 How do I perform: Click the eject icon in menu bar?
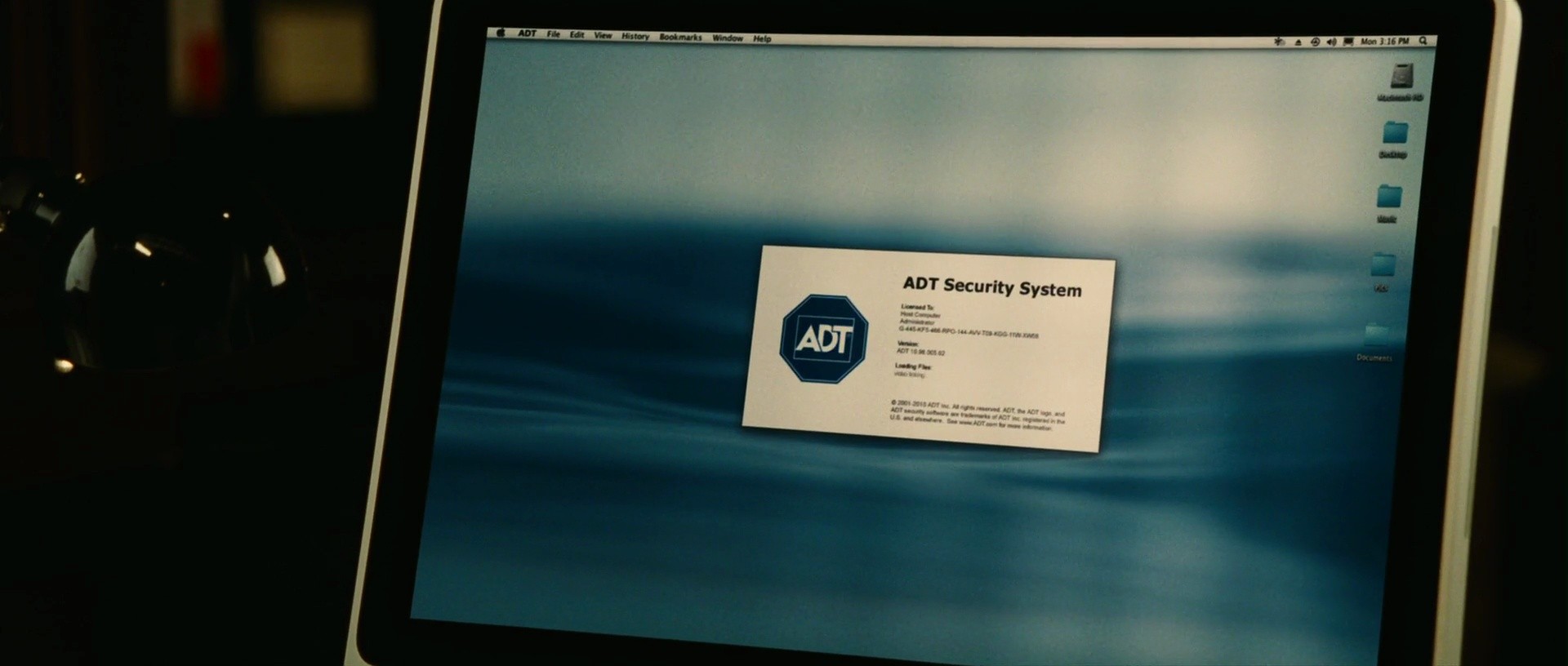pos(1298,42)
